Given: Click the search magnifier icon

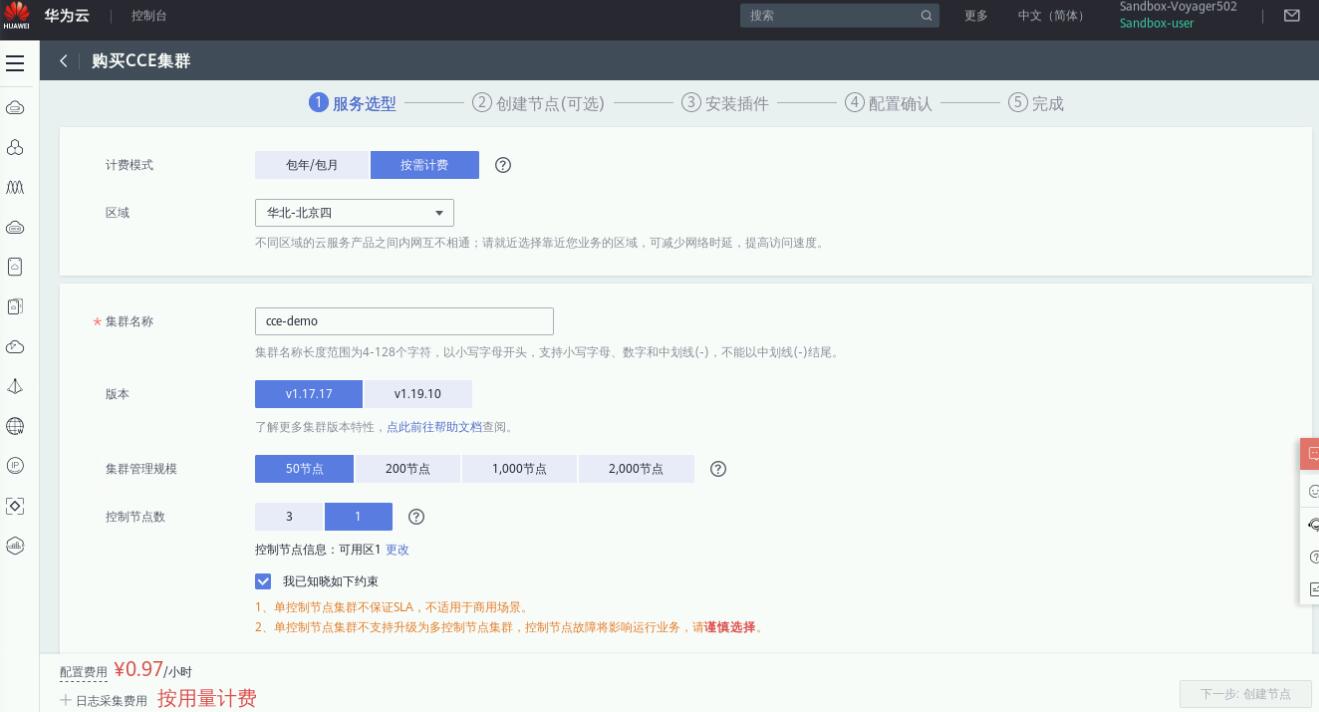Looking at the screenshot, I should [x=926, y=16].
